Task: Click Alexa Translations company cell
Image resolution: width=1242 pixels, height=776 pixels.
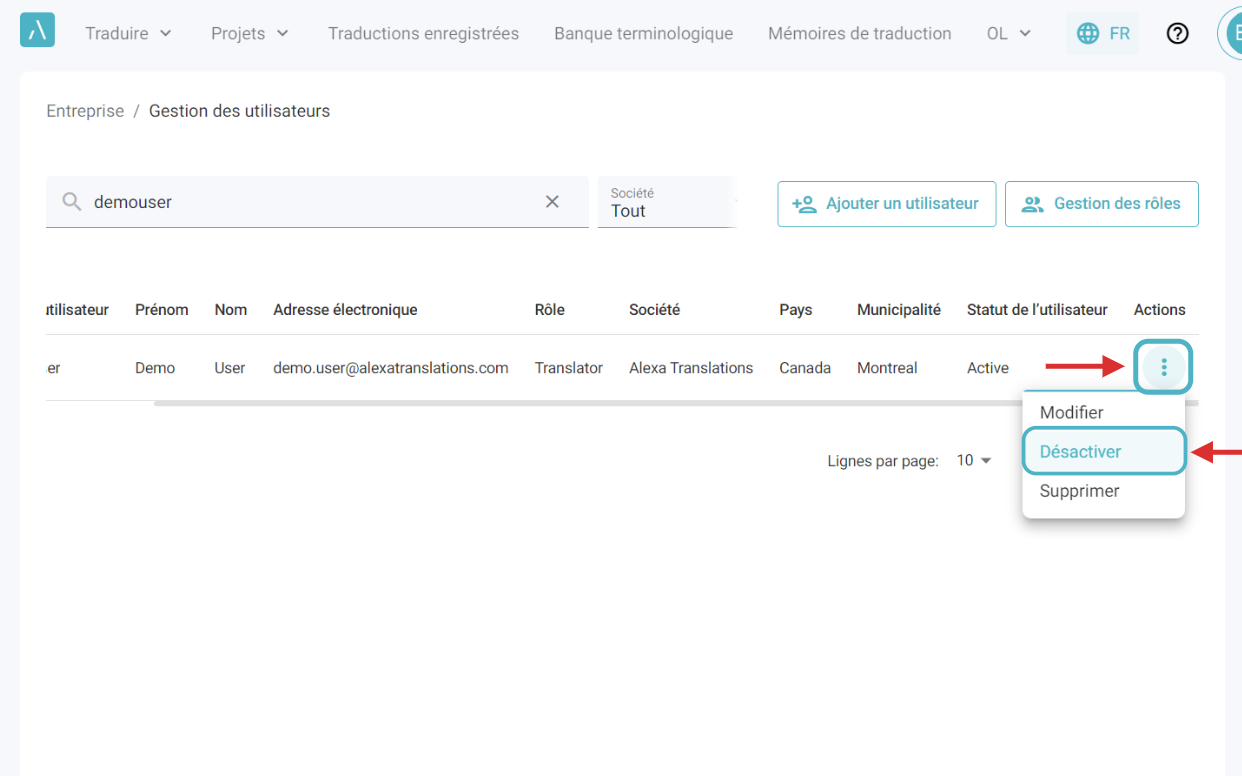Action: (x=691, y=368)
